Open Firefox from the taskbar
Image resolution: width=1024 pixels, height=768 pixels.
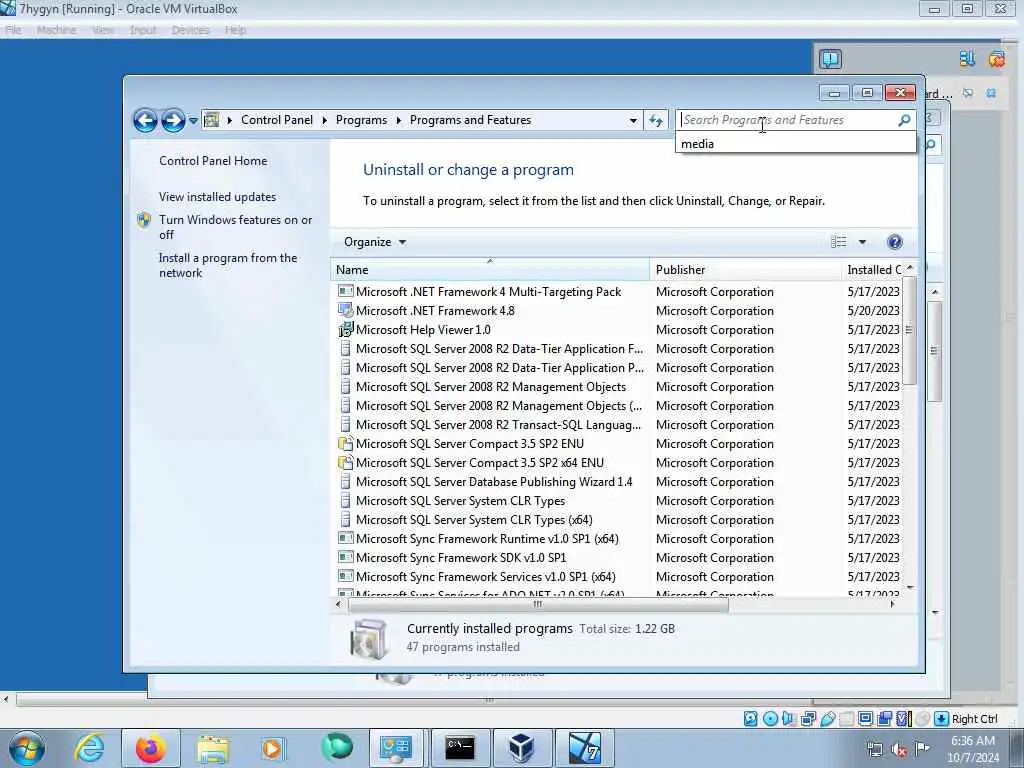pos(150,748)
